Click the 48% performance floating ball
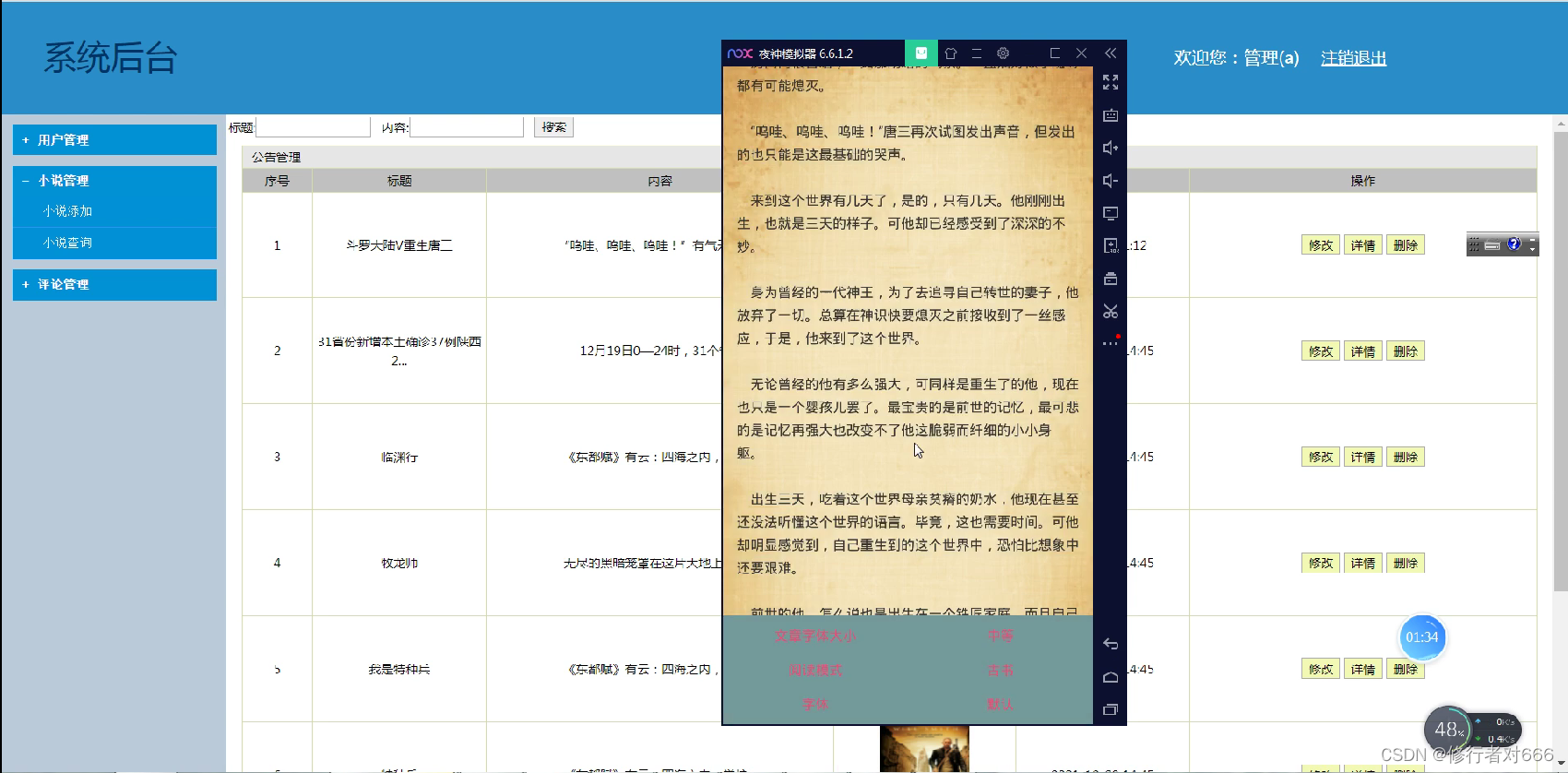This screenshot has width=1568, height=773. pos(1448,730)
